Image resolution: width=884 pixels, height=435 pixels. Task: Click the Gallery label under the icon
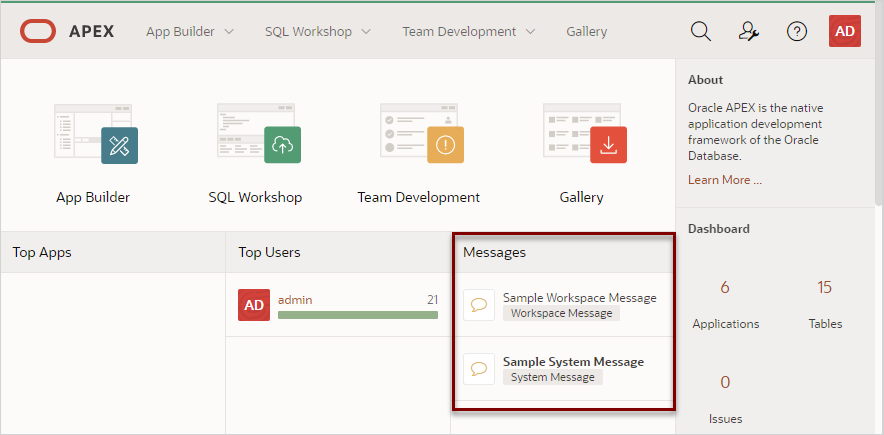(581, 197)
